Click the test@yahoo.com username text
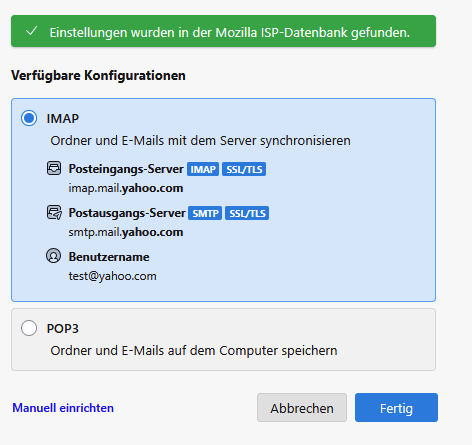 (x=112, y=276)
